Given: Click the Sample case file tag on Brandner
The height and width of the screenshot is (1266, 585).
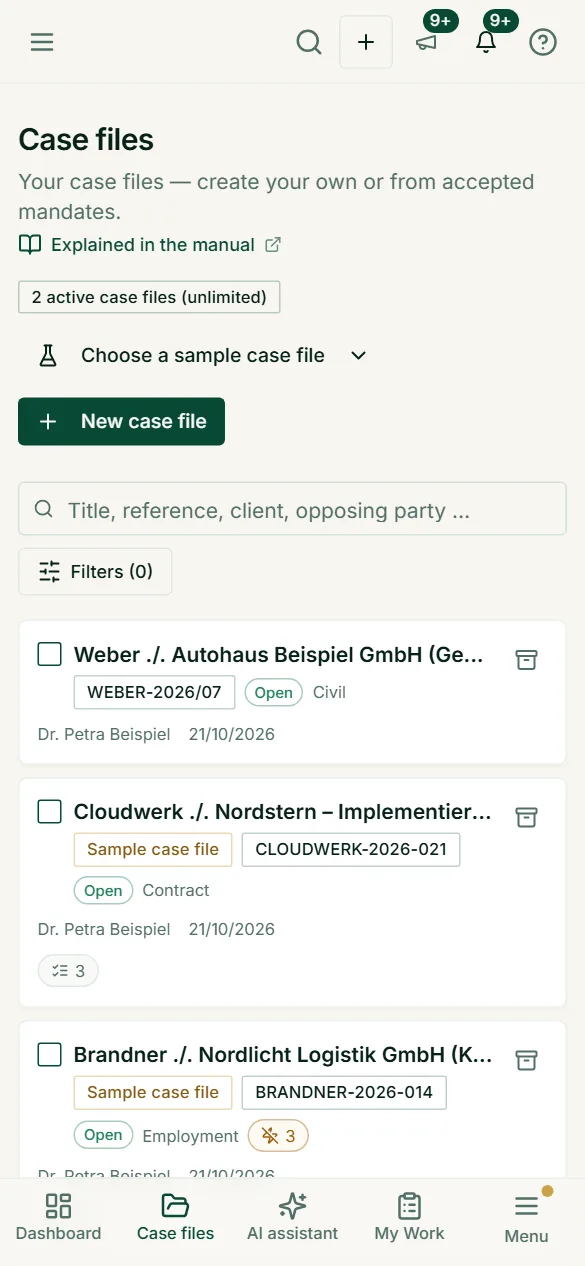Looking at the screenshot, I should (153, 1093).
